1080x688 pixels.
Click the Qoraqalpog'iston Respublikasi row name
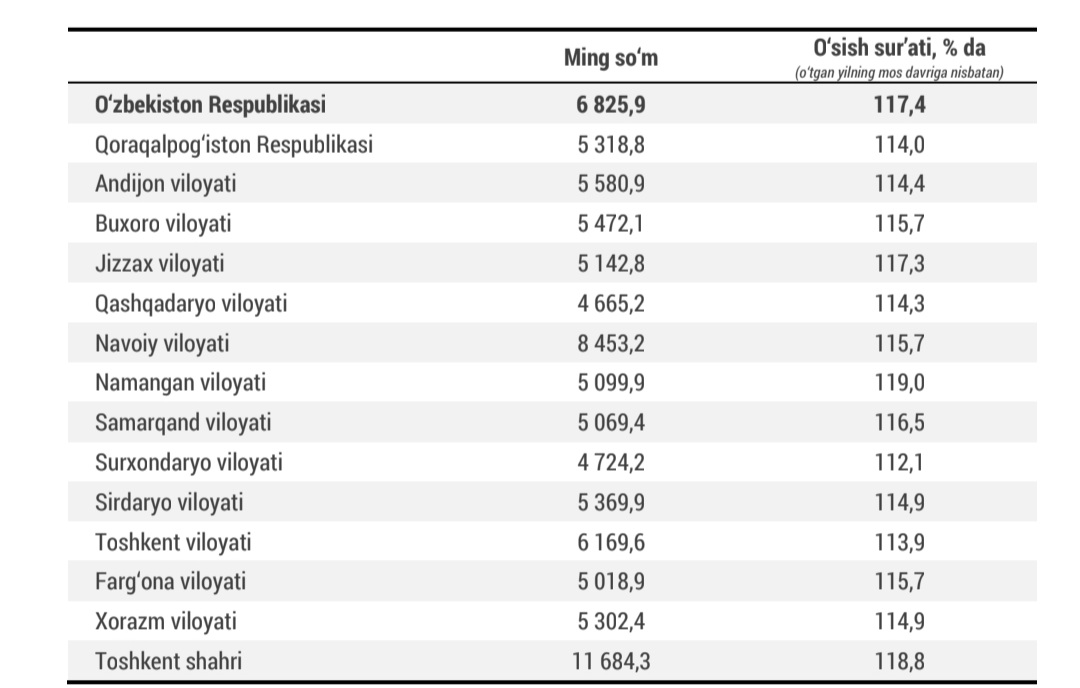[x=234, y=144]
